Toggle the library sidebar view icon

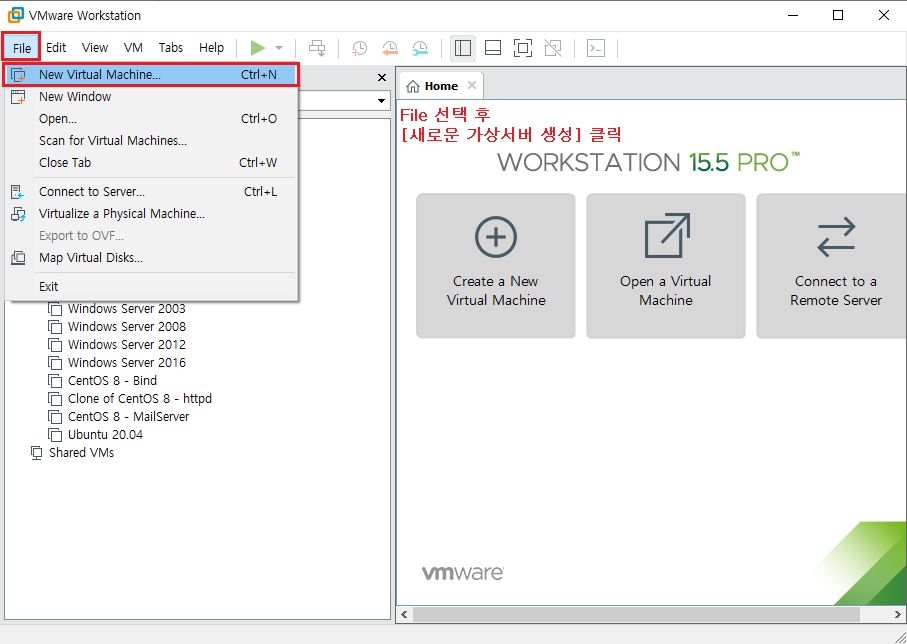point(463,48)
